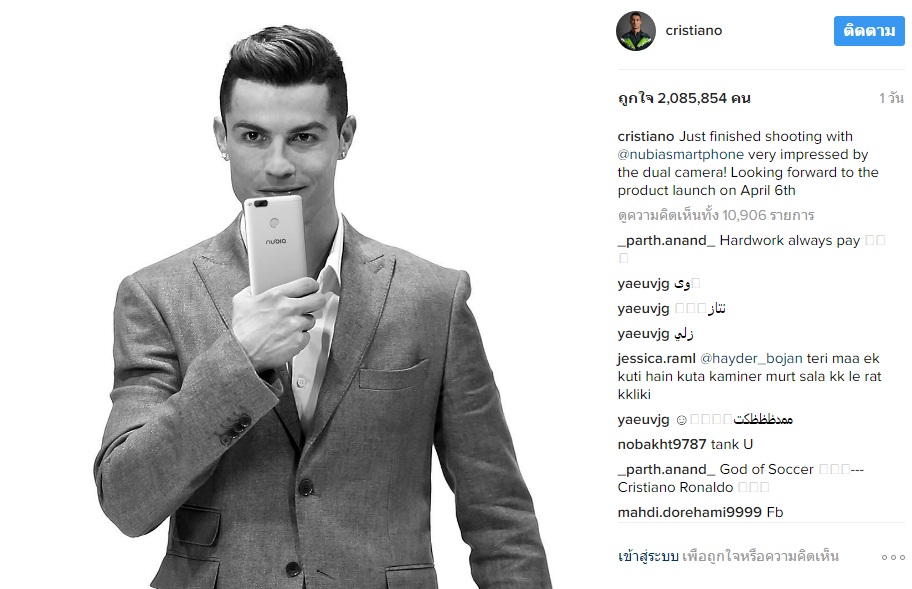Open yaeuvjg profile in first Arabic comment

(x=643, y=284)
